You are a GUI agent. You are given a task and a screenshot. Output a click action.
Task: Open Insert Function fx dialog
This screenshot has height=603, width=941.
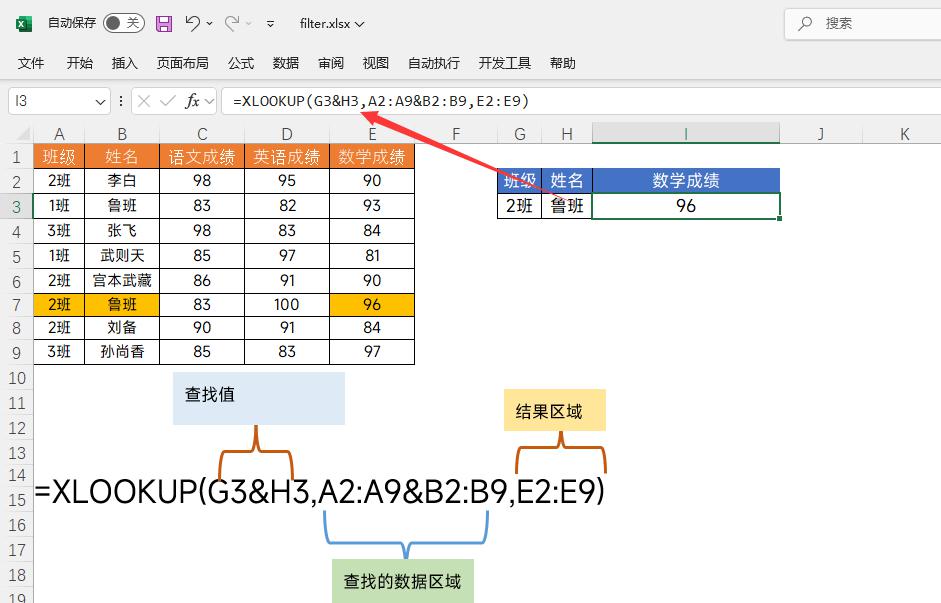tap(192, 101)
